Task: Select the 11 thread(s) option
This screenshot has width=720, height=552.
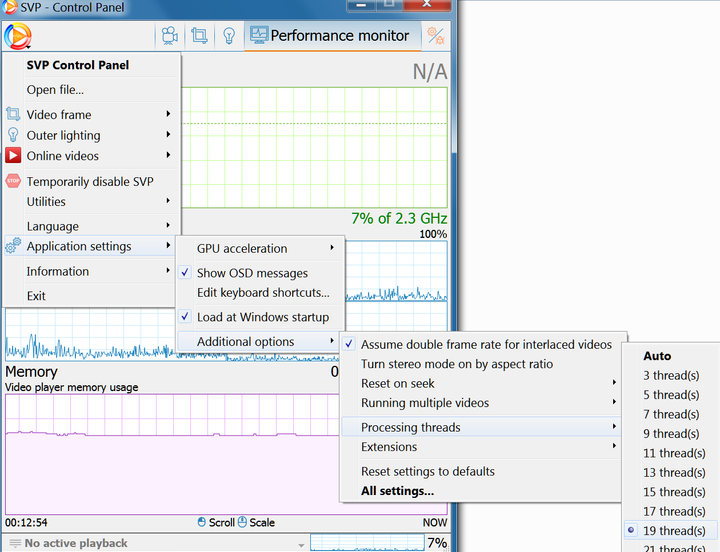Action: point(670,453)
